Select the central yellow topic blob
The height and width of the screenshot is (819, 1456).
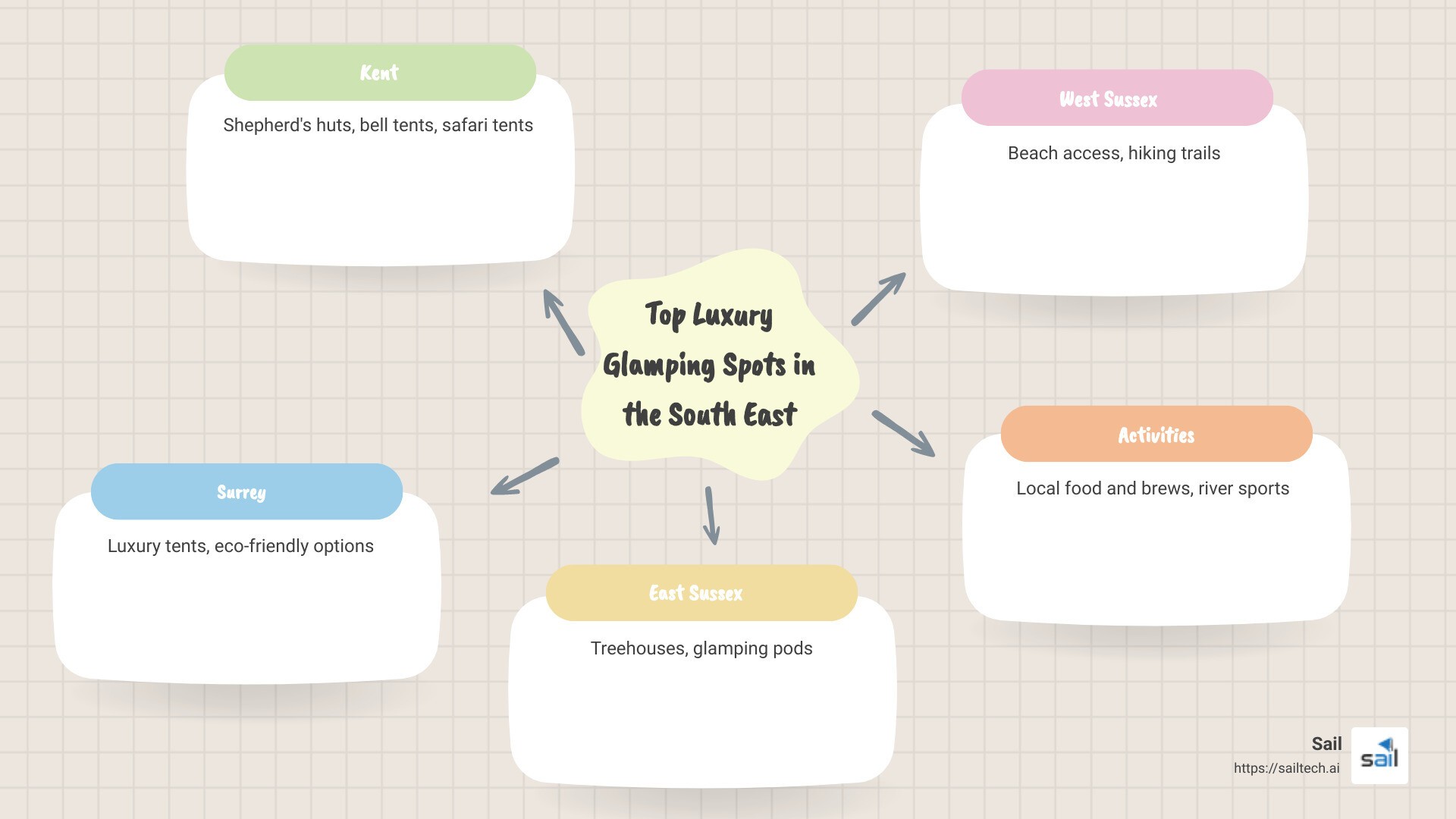720,364
